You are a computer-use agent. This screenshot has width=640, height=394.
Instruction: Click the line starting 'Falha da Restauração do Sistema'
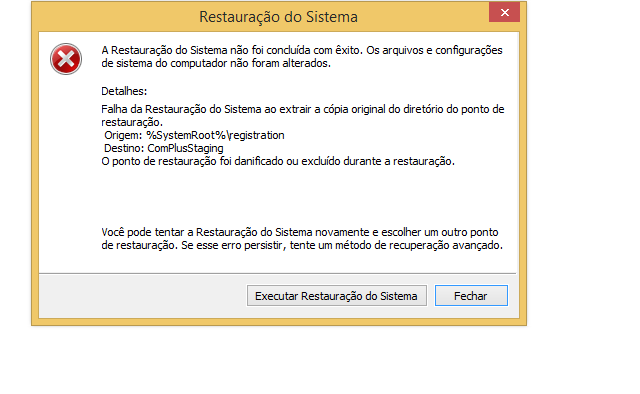[x=303, y=109]
